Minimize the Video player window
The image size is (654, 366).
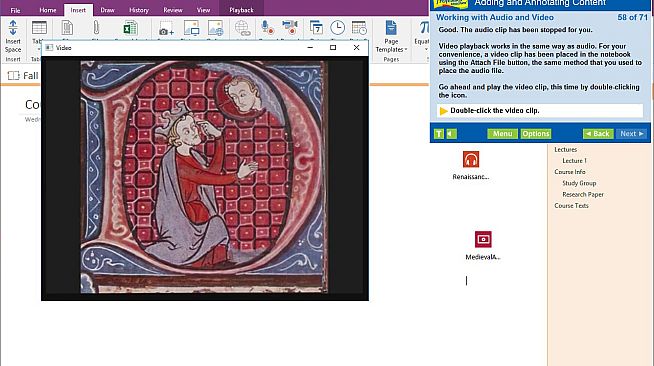tap(310, 48)
